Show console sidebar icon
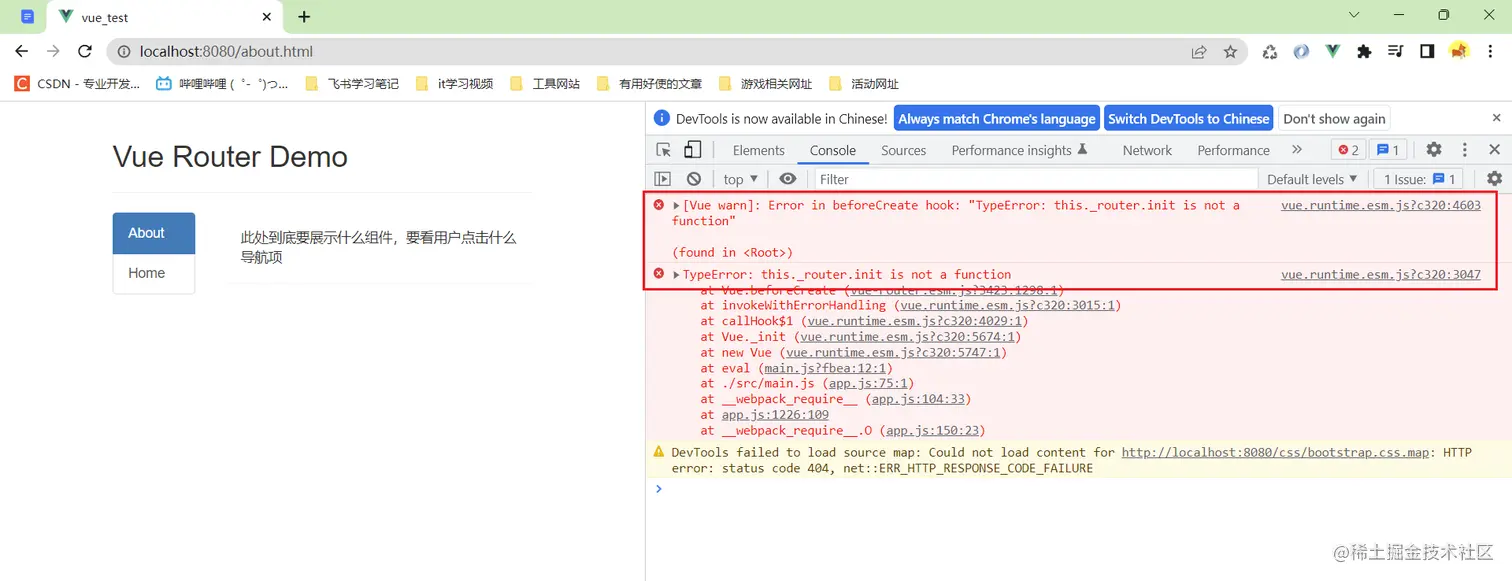Screen dimensions: 1512x581 (x=662, y=179)
